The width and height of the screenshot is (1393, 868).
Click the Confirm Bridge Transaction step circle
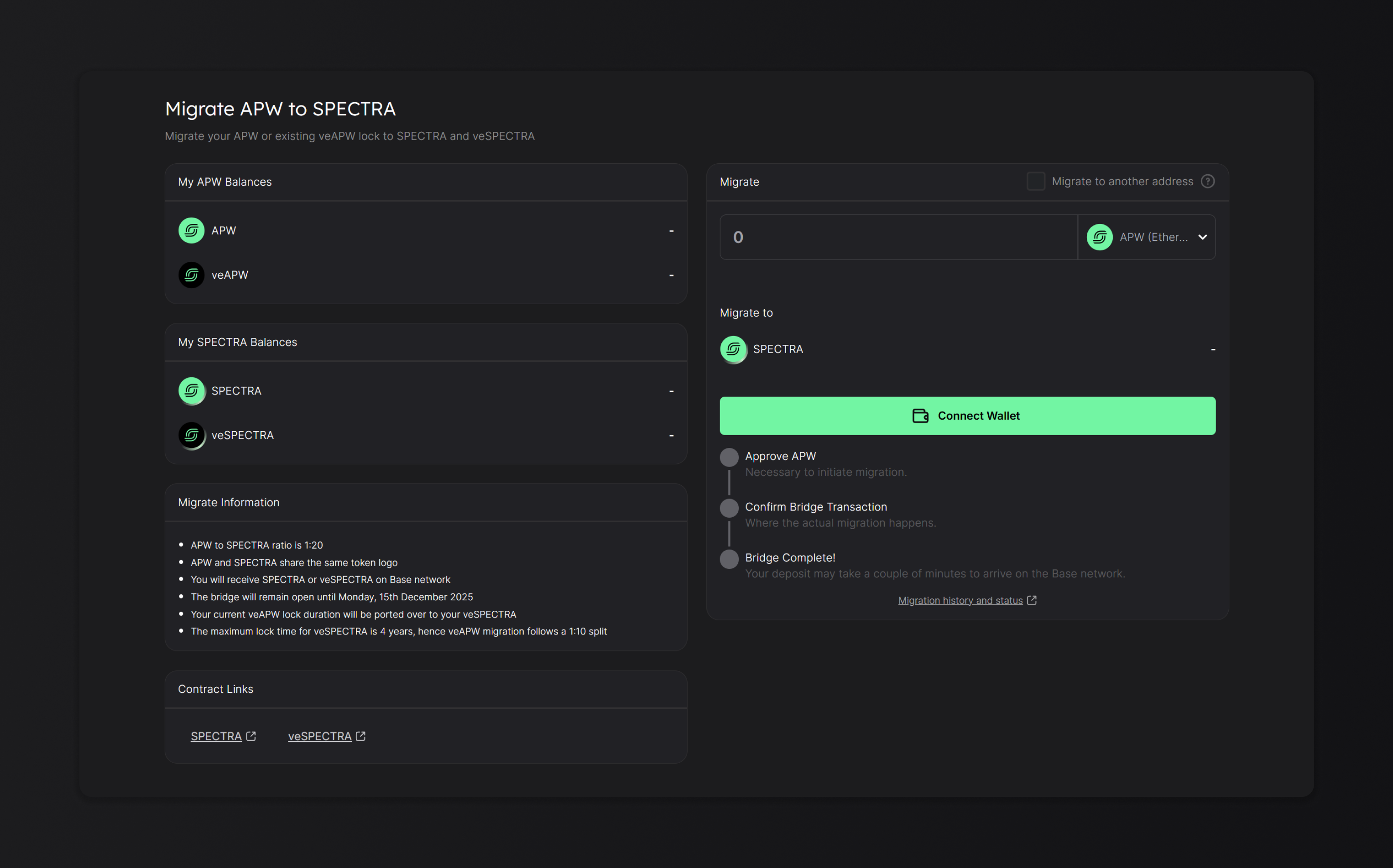click(729, 508)
